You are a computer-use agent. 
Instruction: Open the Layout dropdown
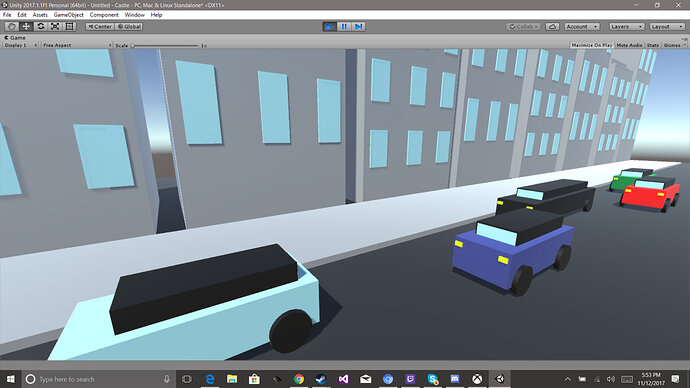click(667, 27)
